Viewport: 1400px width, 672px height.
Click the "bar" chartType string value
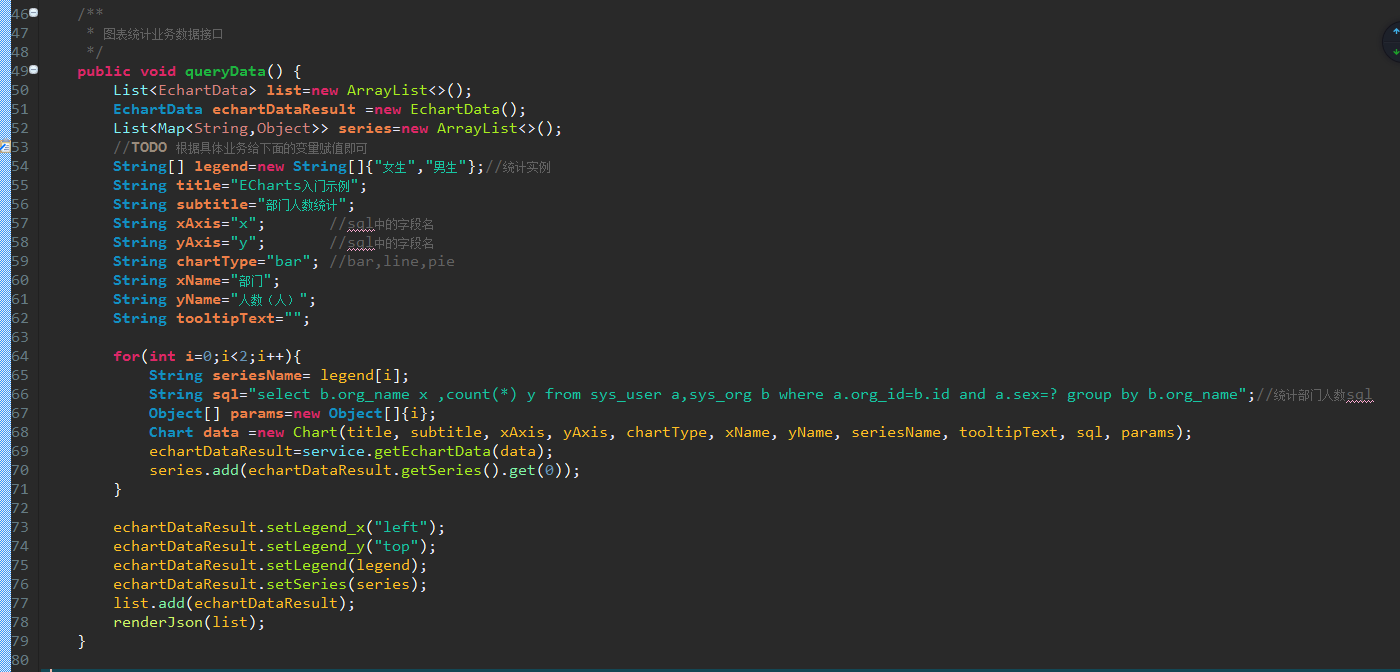288,261
